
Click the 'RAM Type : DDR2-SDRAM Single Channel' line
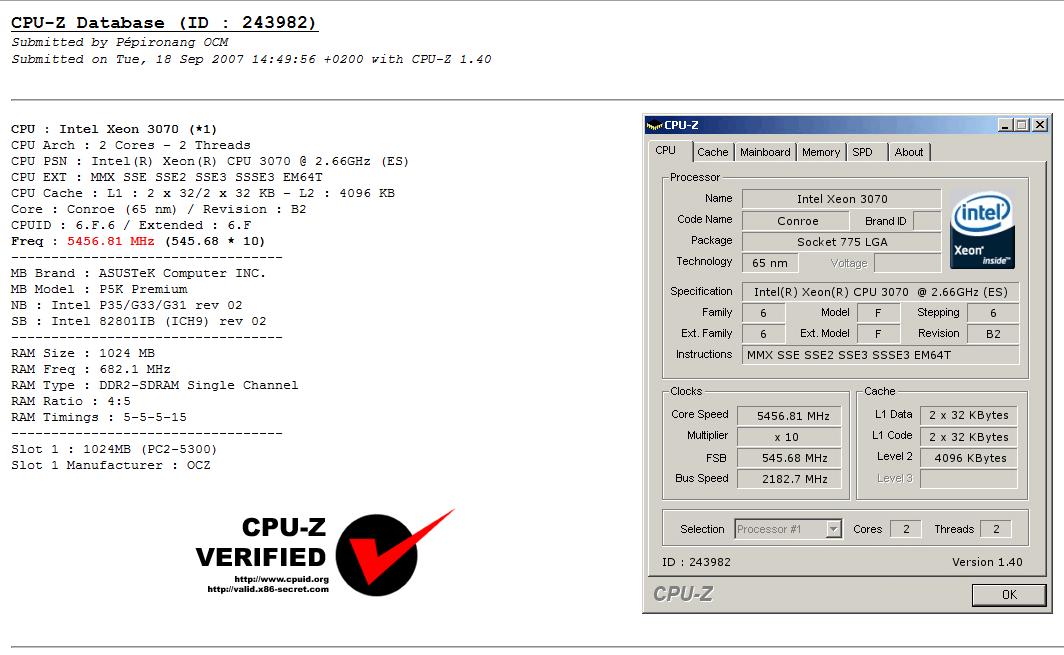[x=155, y=386]
